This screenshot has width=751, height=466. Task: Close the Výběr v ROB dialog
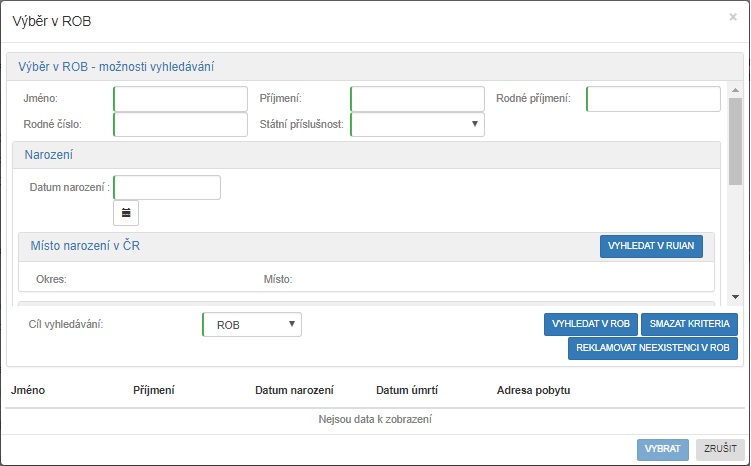pyautogui.click(x=733, y=18)
